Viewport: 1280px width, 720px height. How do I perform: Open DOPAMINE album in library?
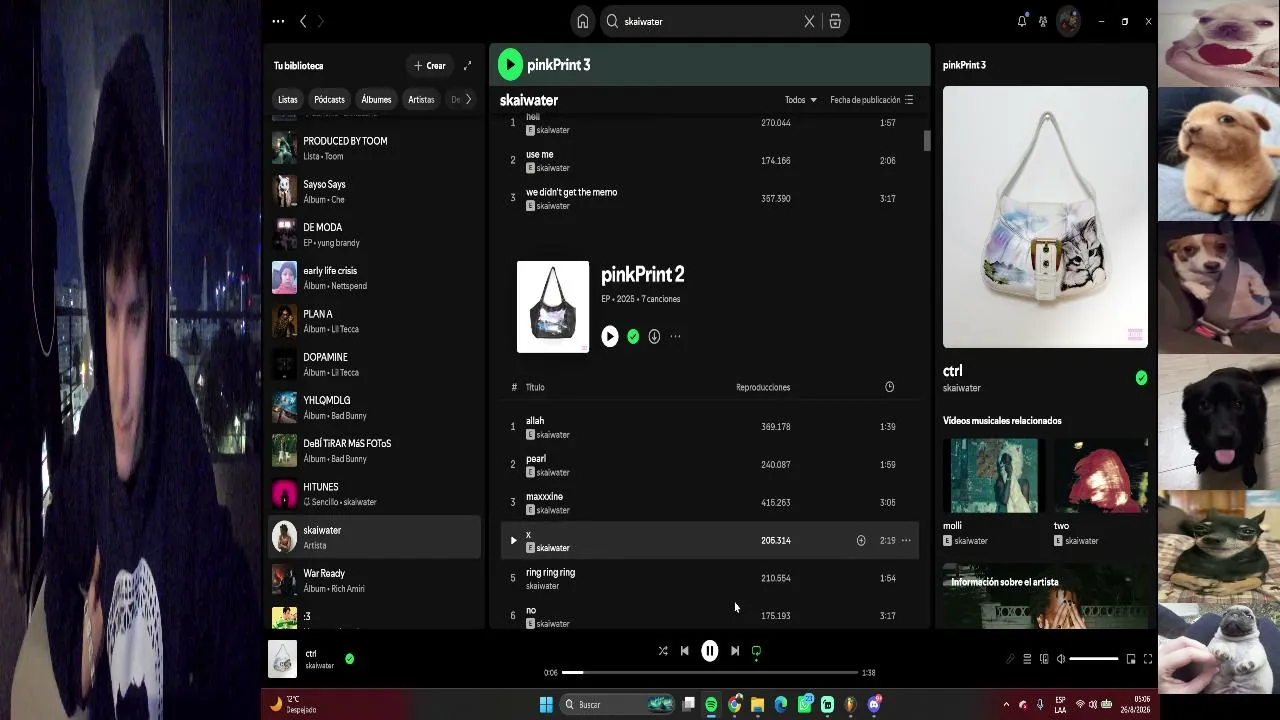tap(376, 364)
